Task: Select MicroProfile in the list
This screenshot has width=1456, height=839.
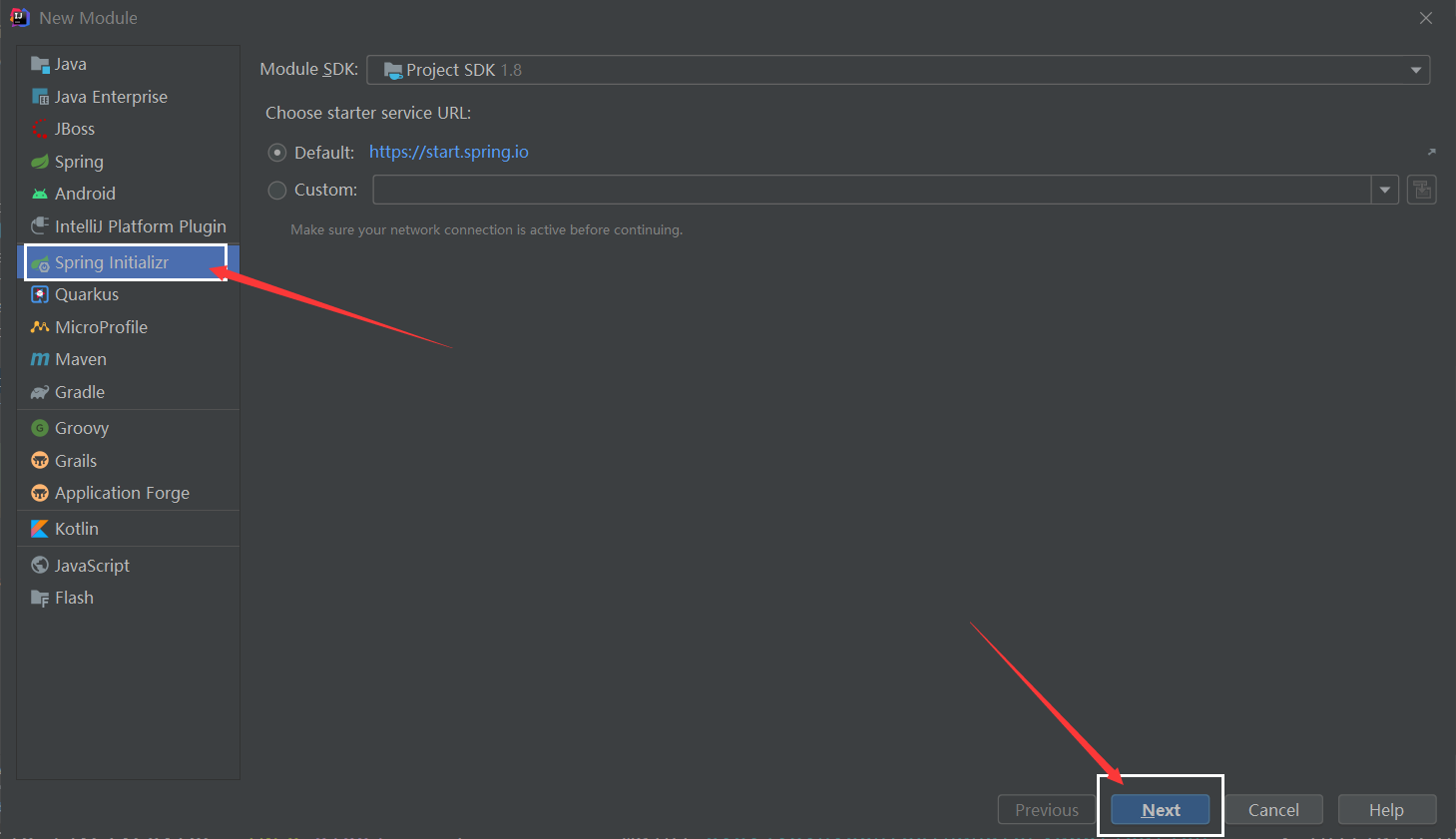Action: [129, 327]
